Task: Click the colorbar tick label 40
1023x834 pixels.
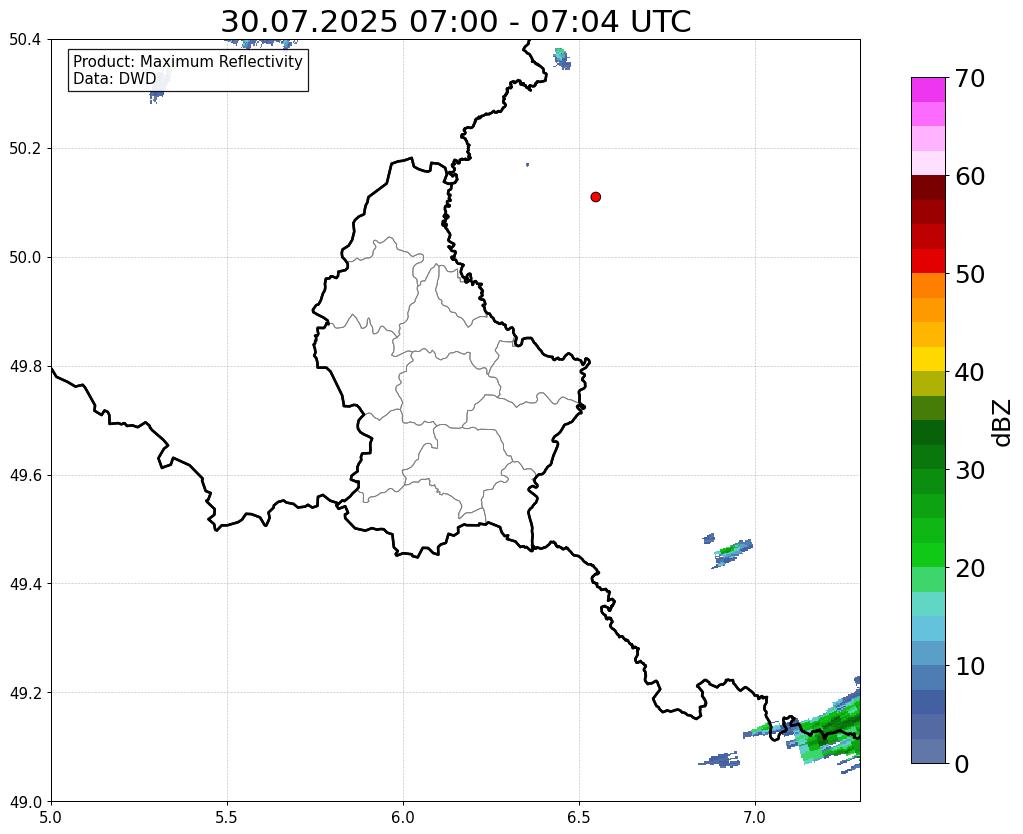Action: [x=970, y=373]
